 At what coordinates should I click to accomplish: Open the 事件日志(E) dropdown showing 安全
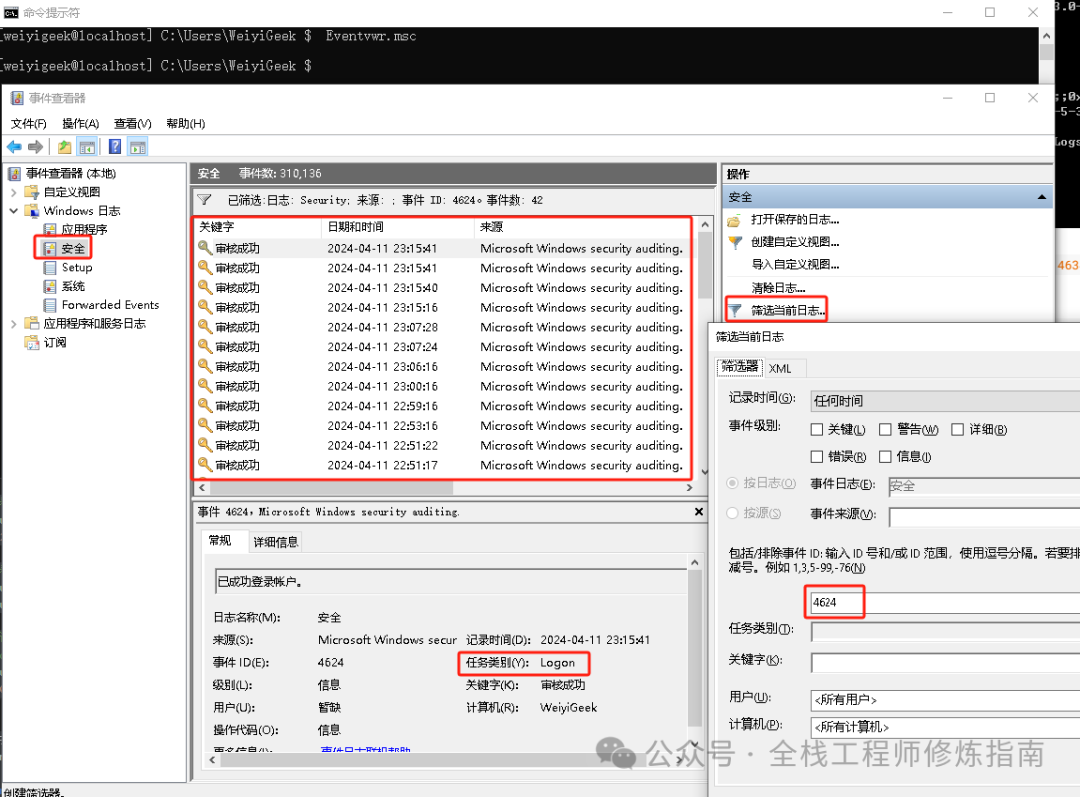tap(984, 486)
